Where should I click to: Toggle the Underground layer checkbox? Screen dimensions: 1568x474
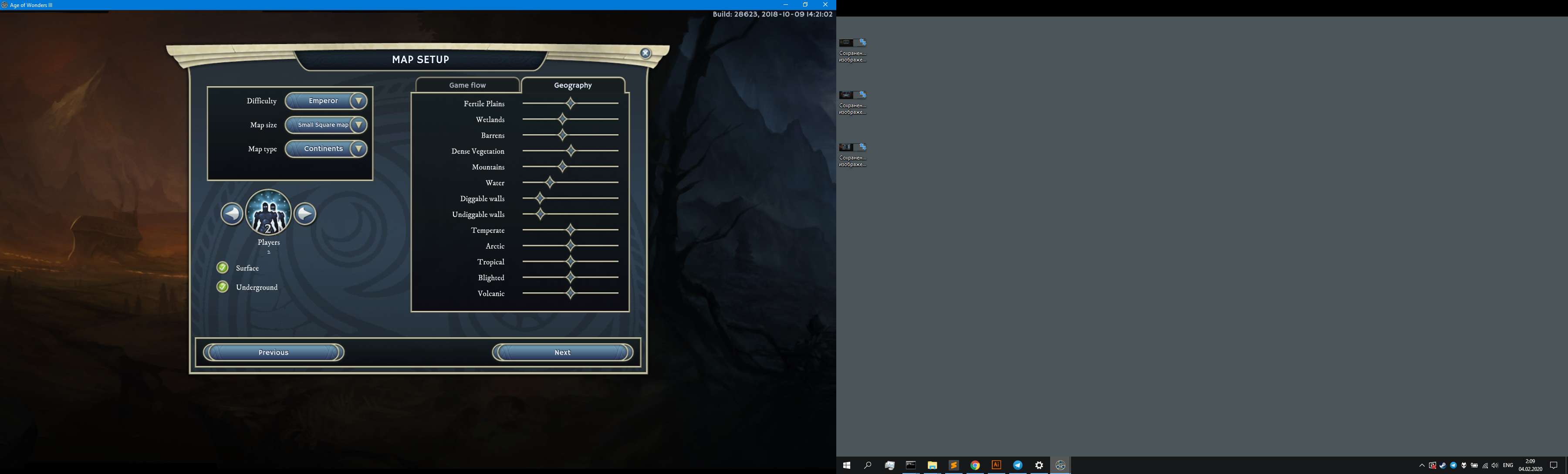pos(223,287)
